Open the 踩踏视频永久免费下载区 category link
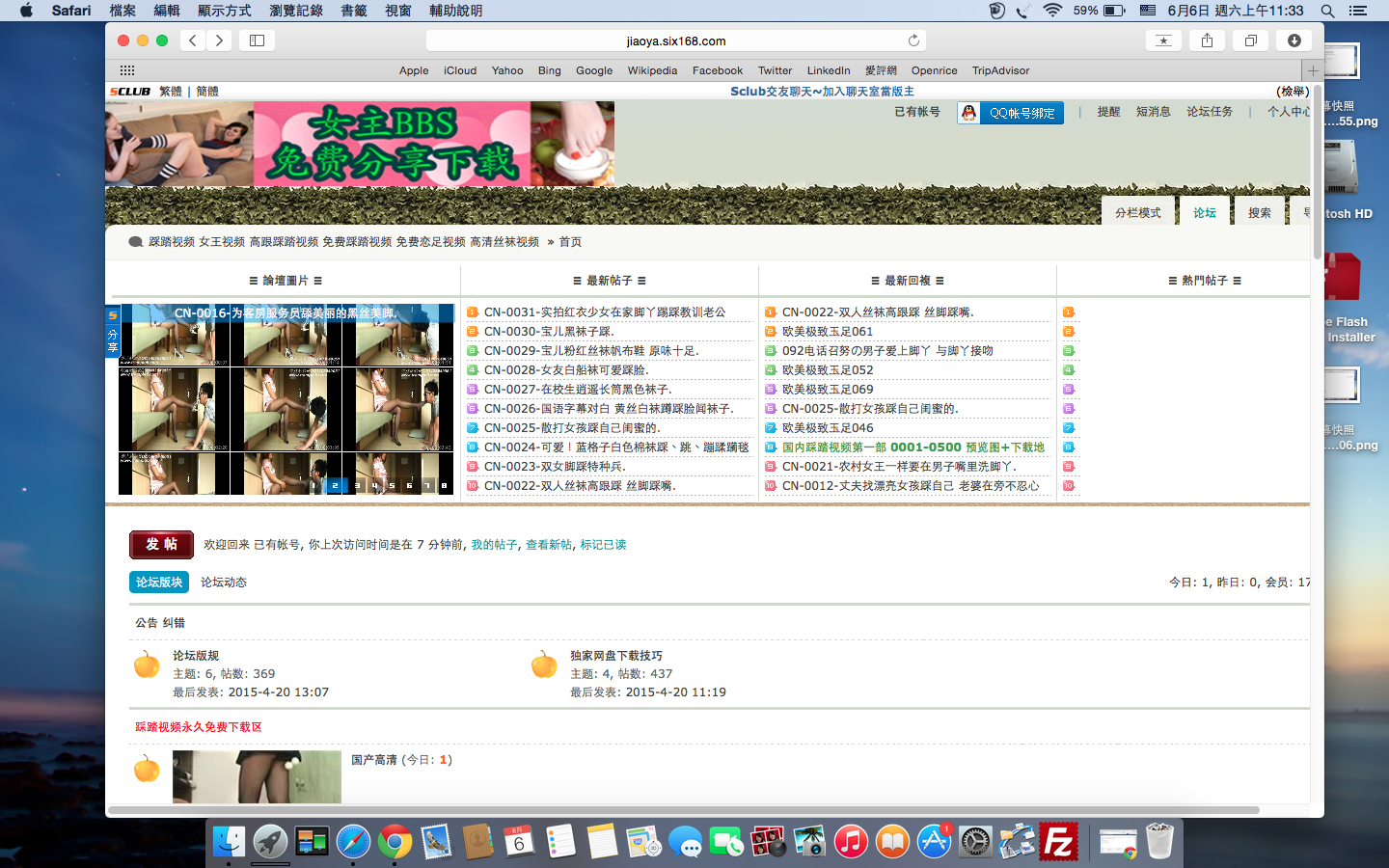This screenshot has height=868, width=1389. coord(199,727)
